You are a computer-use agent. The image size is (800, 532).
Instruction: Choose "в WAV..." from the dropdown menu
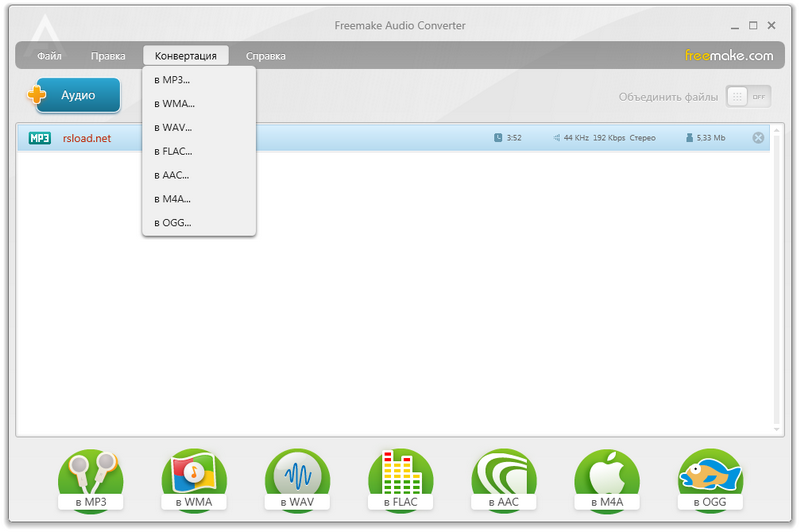click(x=199, y=128)
